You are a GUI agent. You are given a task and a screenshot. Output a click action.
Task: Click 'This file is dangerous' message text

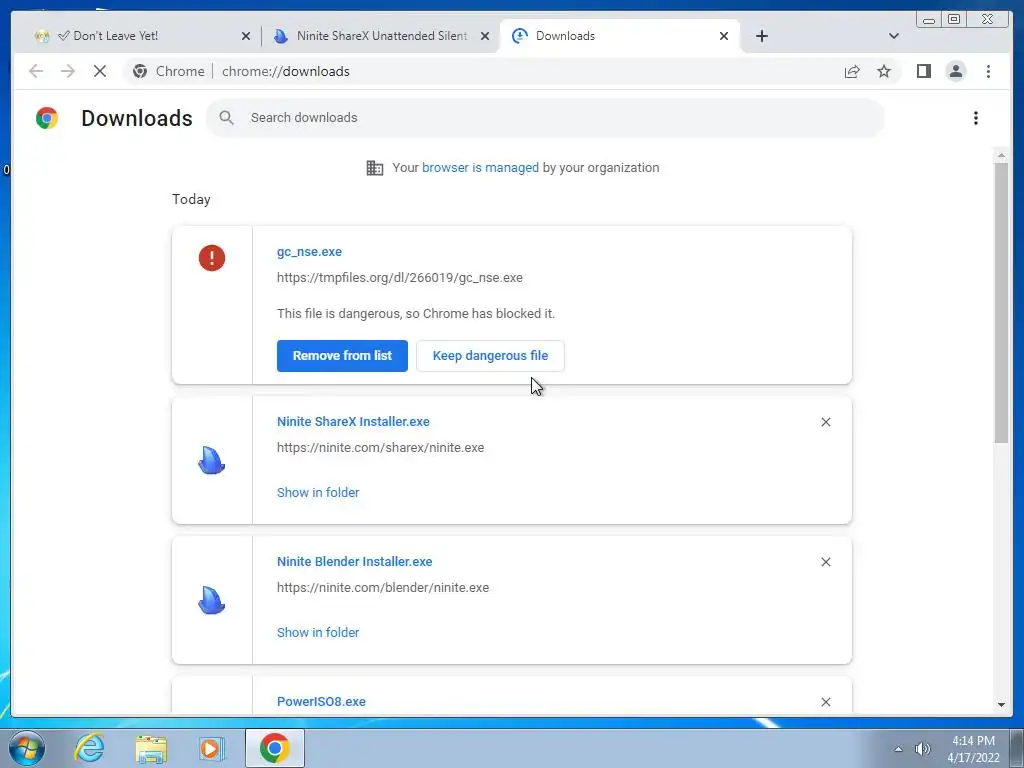416,313
